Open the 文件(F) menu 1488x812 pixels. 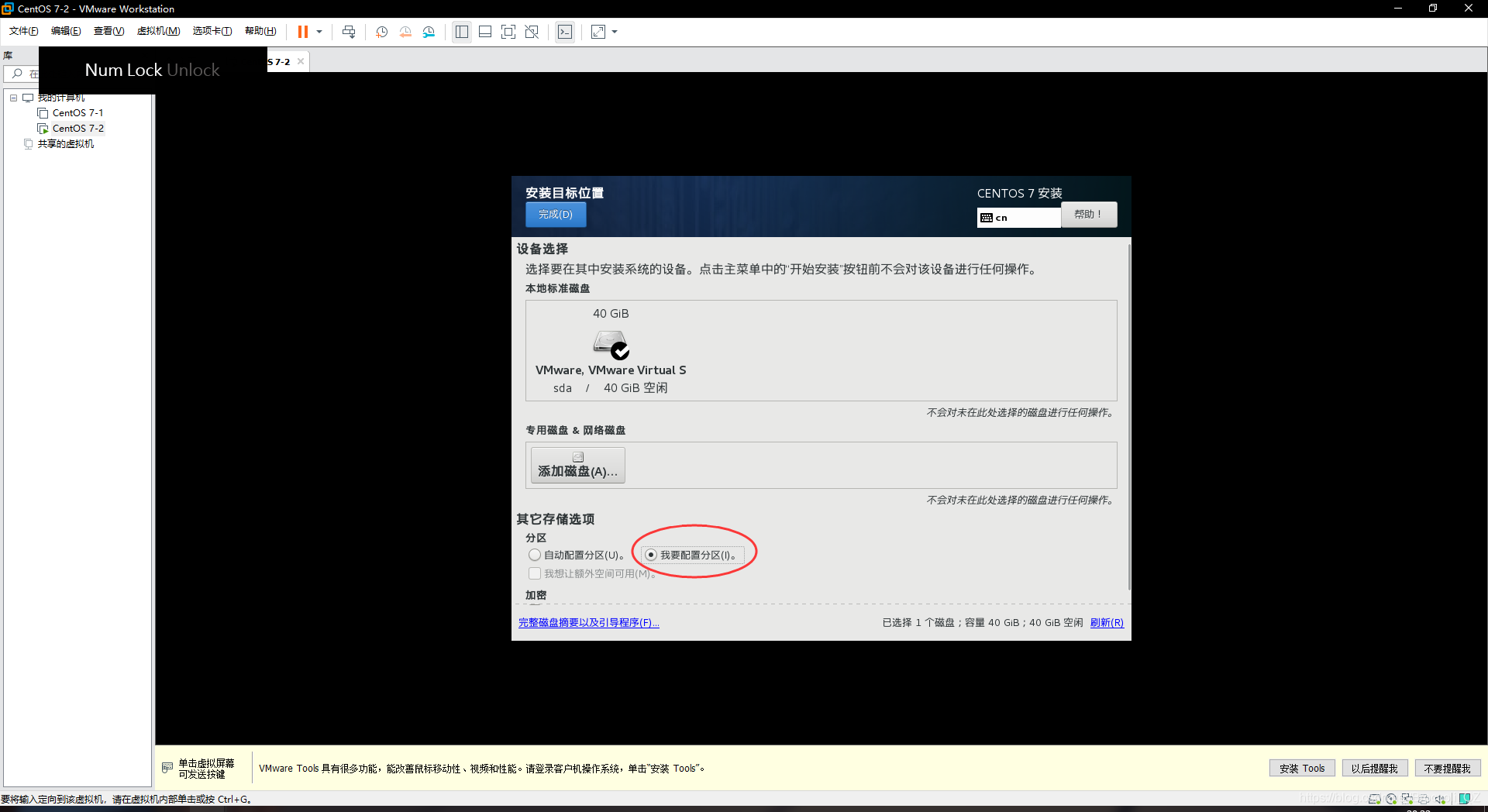[x=24, y=31]
